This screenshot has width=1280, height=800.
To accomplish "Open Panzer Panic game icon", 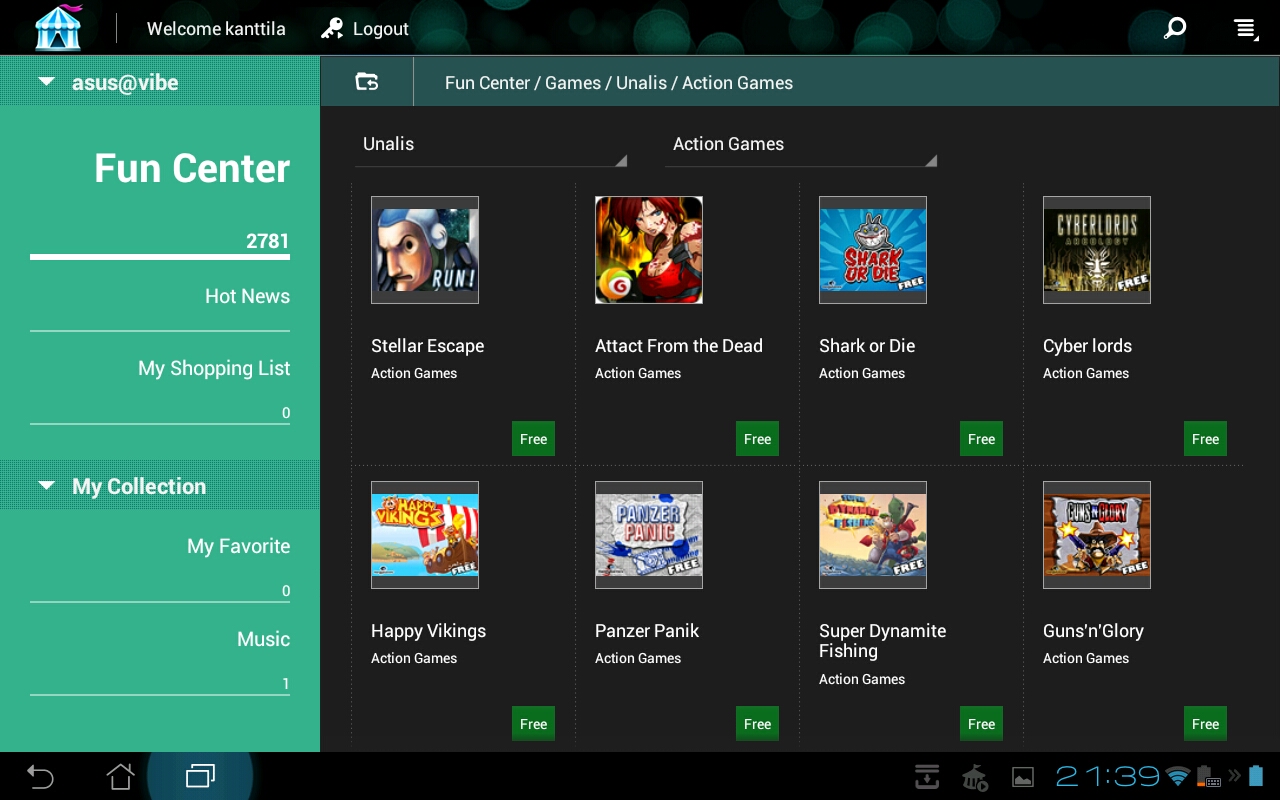I will [649, 535].
